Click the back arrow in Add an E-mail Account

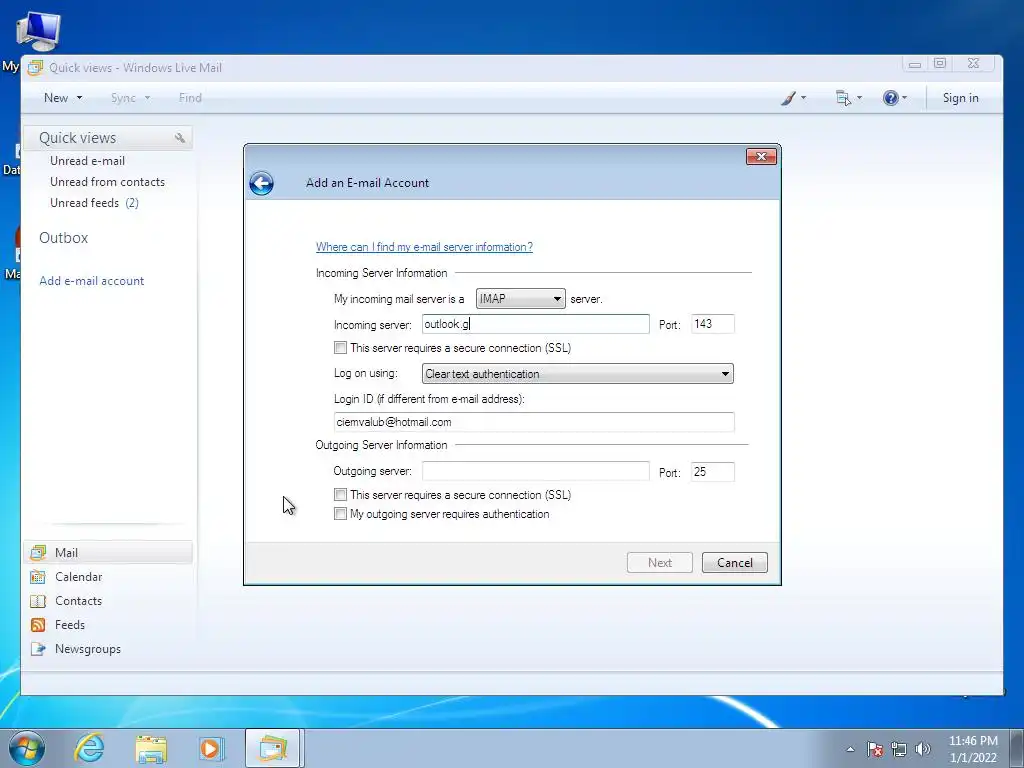[261, 184]
